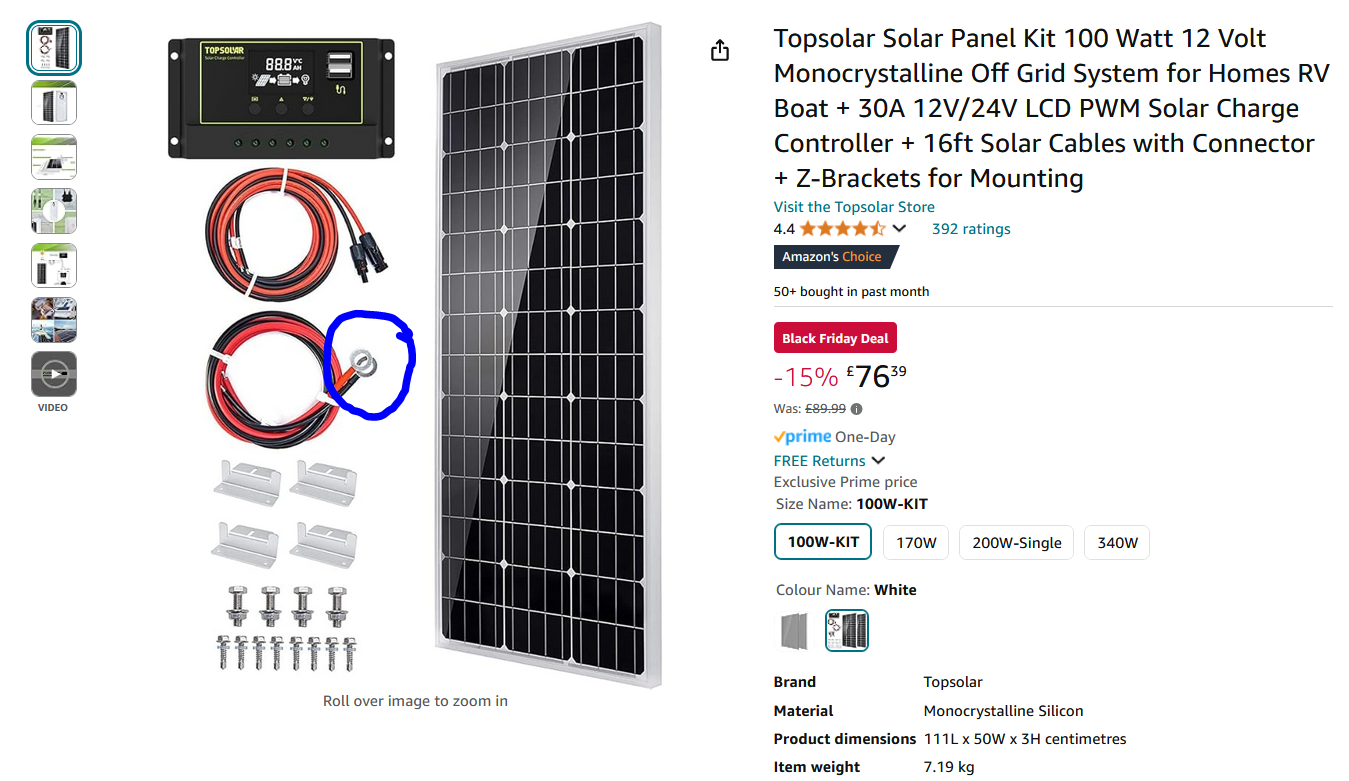Select the second product thumbnail
The image size is (1349, 781).
54,102
